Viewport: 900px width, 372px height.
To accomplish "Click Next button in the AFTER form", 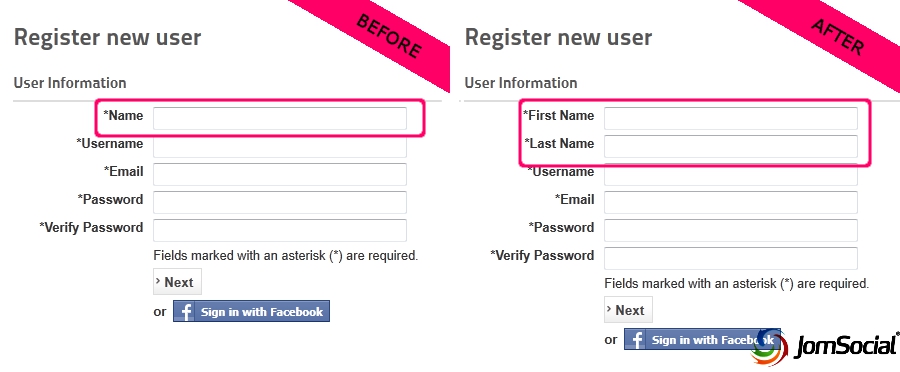I will (x=629, y=310).
